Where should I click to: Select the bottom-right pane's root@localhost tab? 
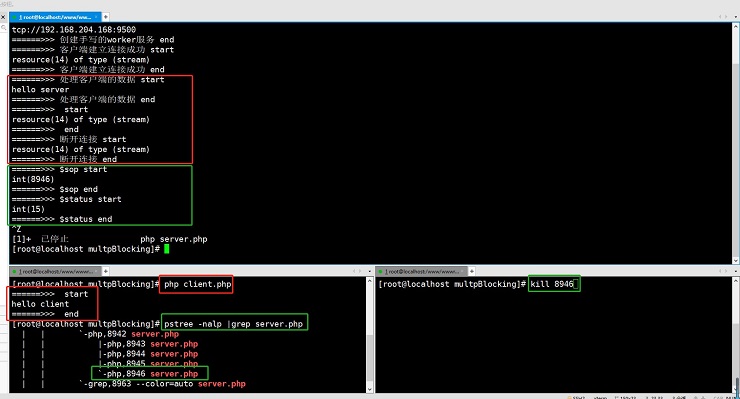pos(421,272)
